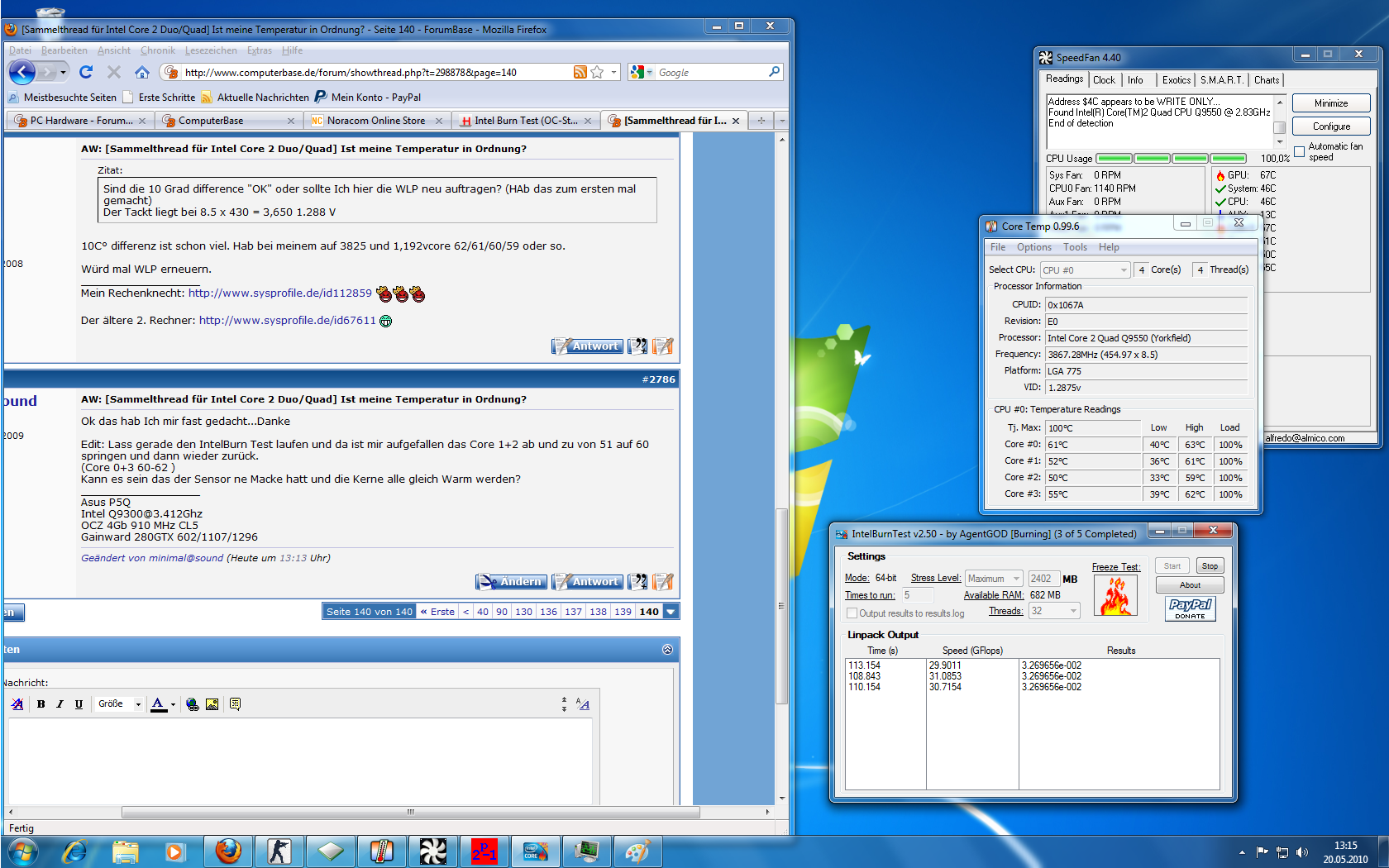Screen dimensions: 1389x868
Task: Open the list all tabs dropdown
Action: pos(781,121)
